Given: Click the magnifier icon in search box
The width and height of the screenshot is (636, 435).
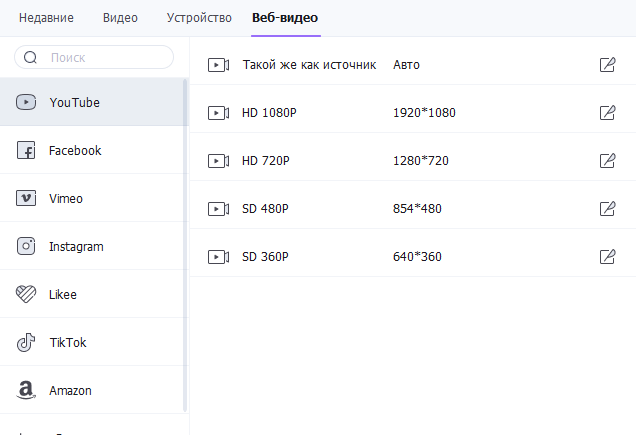Looking at the screenshot, I should point(30,58).
